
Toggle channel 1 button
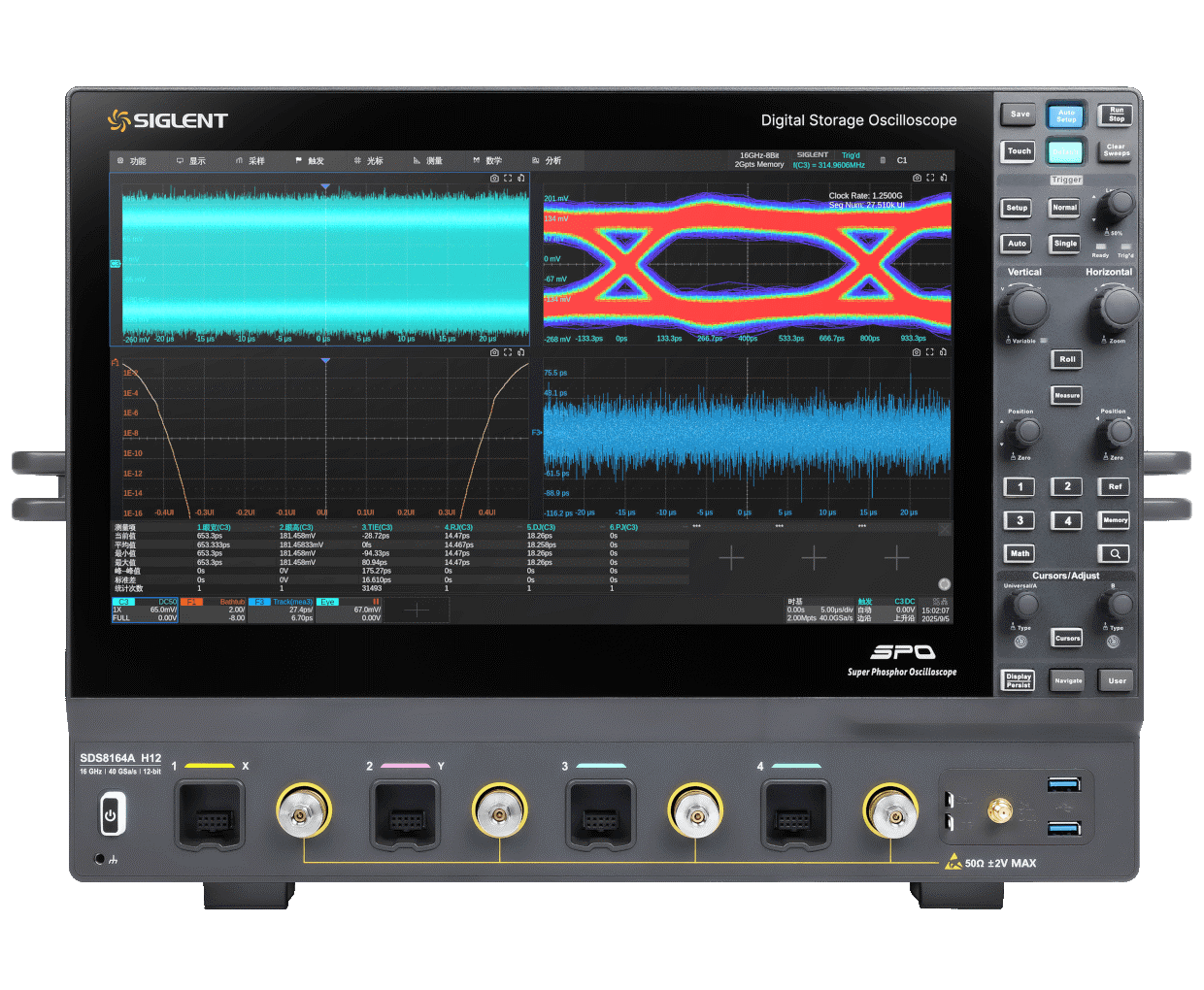pyautogui.click(x=1020, y=487)
